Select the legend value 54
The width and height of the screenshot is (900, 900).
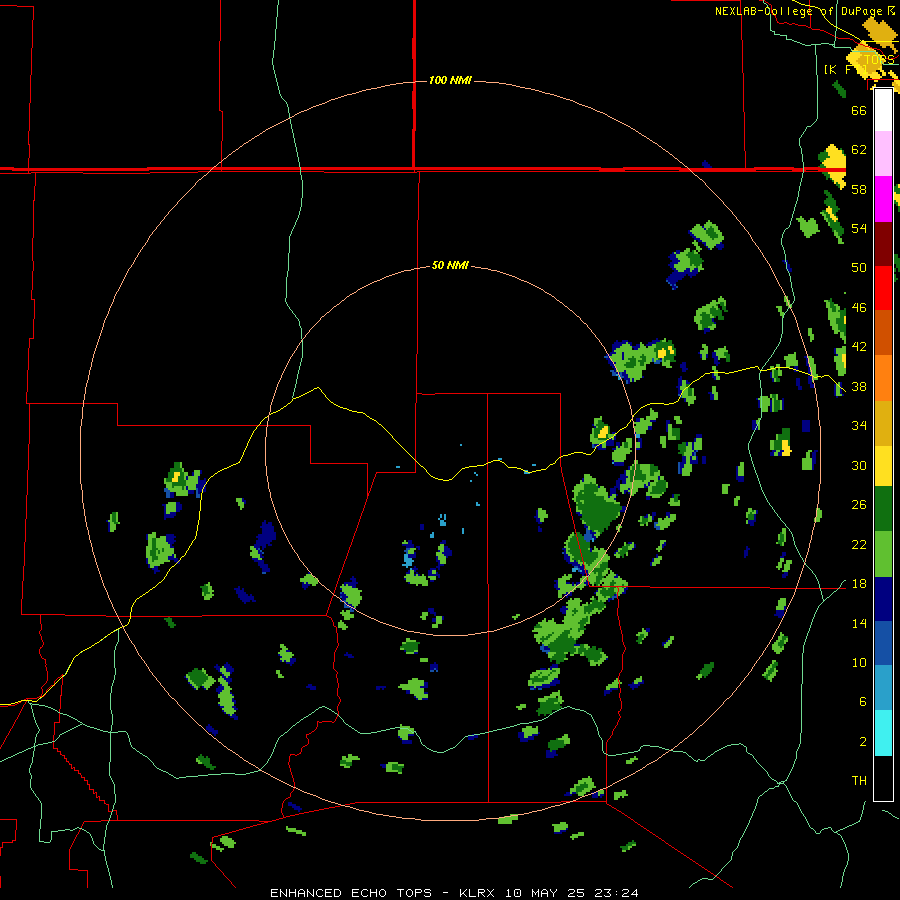859,228
